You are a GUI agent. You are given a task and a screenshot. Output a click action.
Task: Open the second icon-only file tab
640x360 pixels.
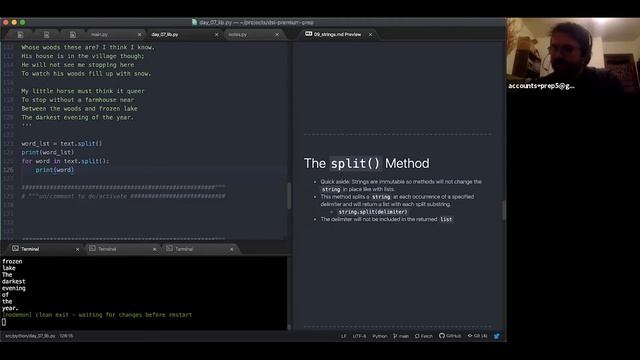(47, 35)
